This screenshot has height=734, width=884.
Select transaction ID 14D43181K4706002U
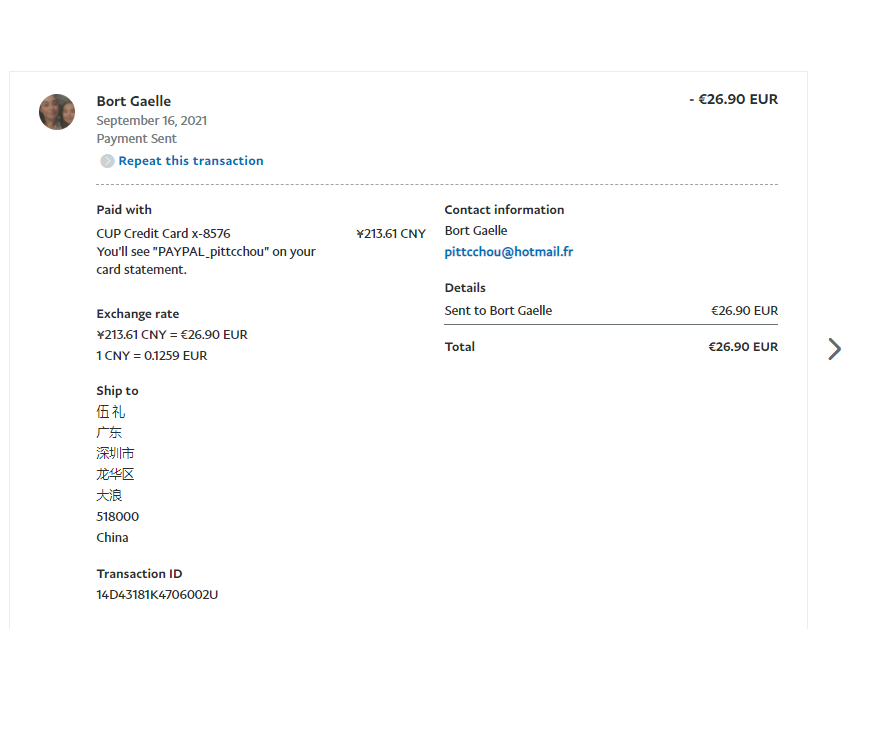pos(157,595)
